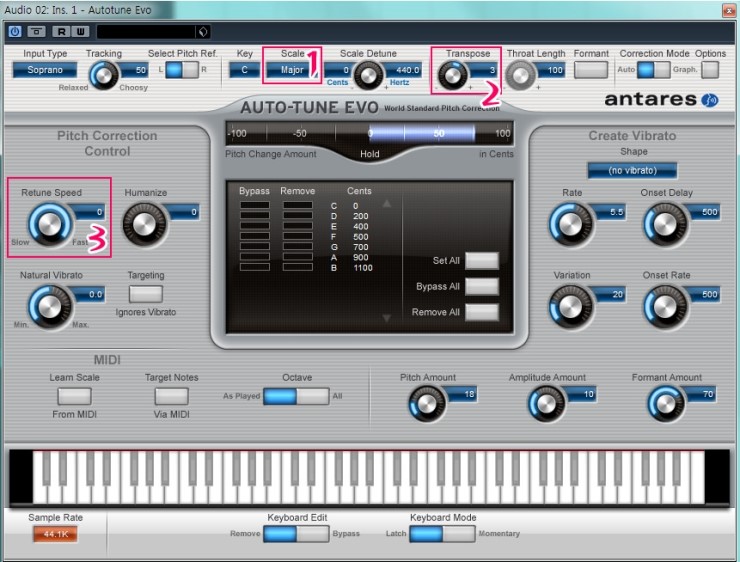This screenshot has width=740, height=562.
Task: Toggle Octave As Played/All switch
Action: [x=296, y=396]
